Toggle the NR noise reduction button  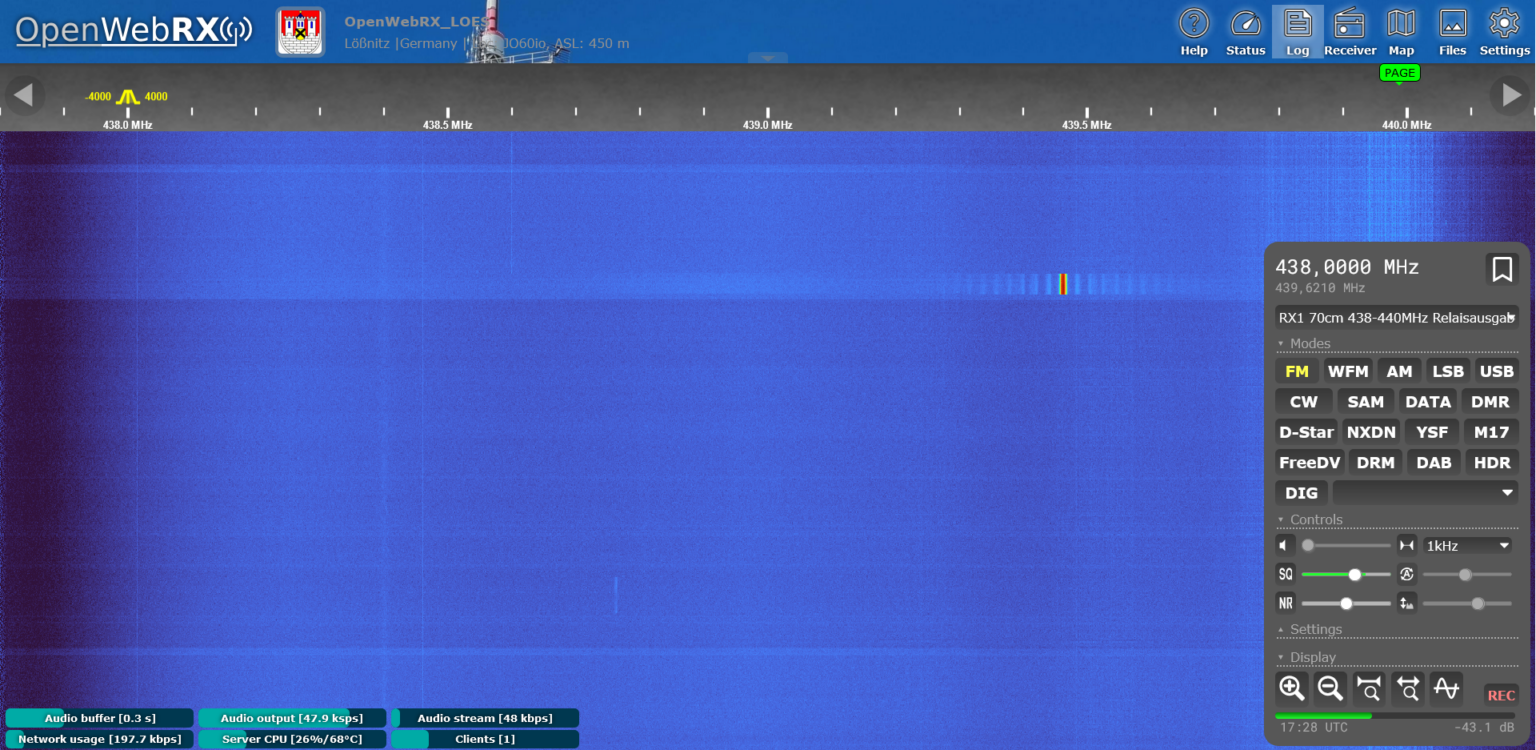1285,603
